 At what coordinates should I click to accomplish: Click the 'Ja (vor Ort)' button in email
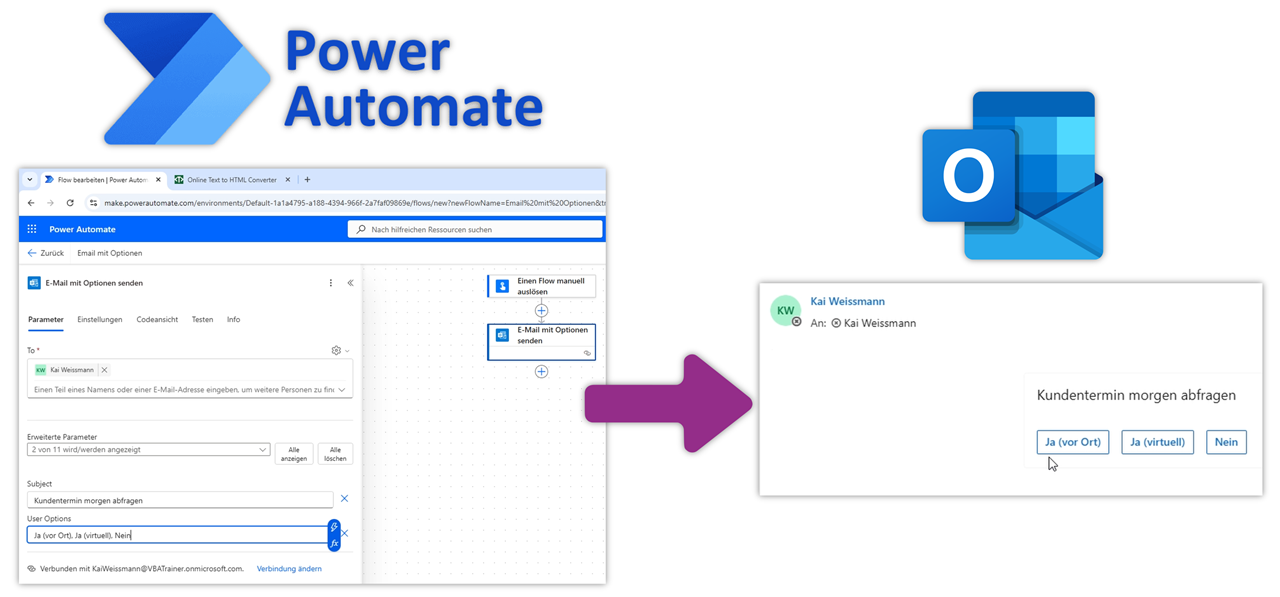coord(1072,442)
